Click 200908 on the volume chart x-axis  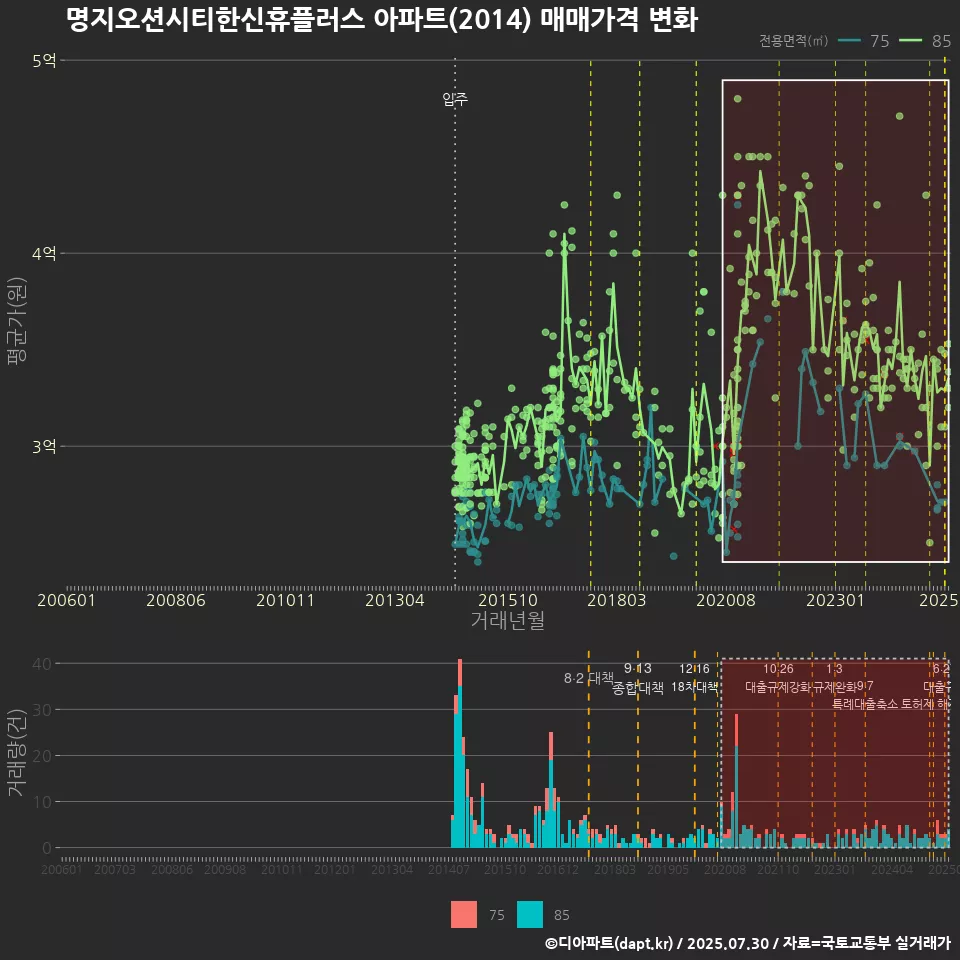click(x=225, y=869)
